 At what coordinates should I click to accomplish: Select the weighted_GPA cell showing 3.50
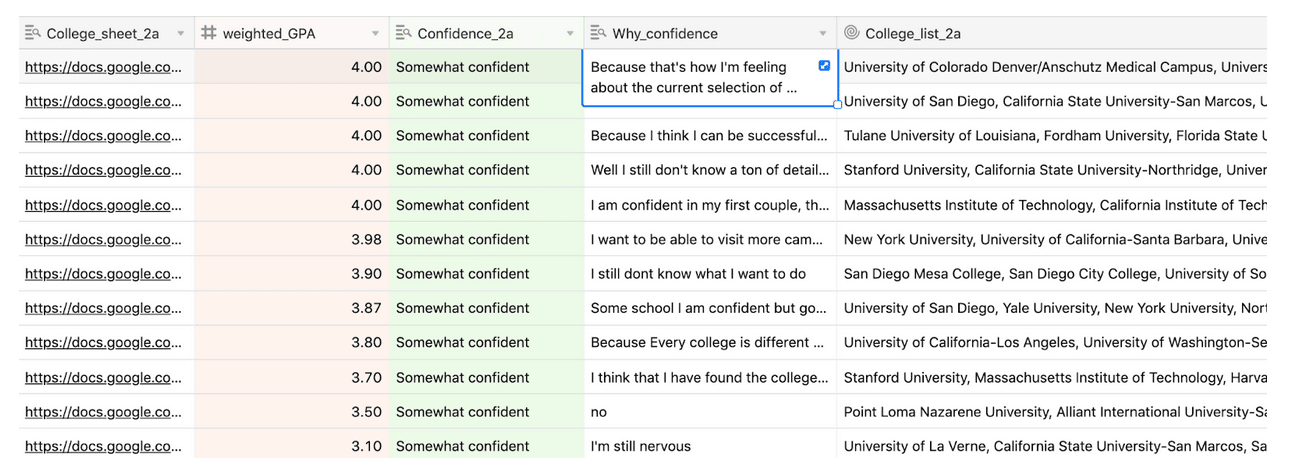click(x=292, y=412)
